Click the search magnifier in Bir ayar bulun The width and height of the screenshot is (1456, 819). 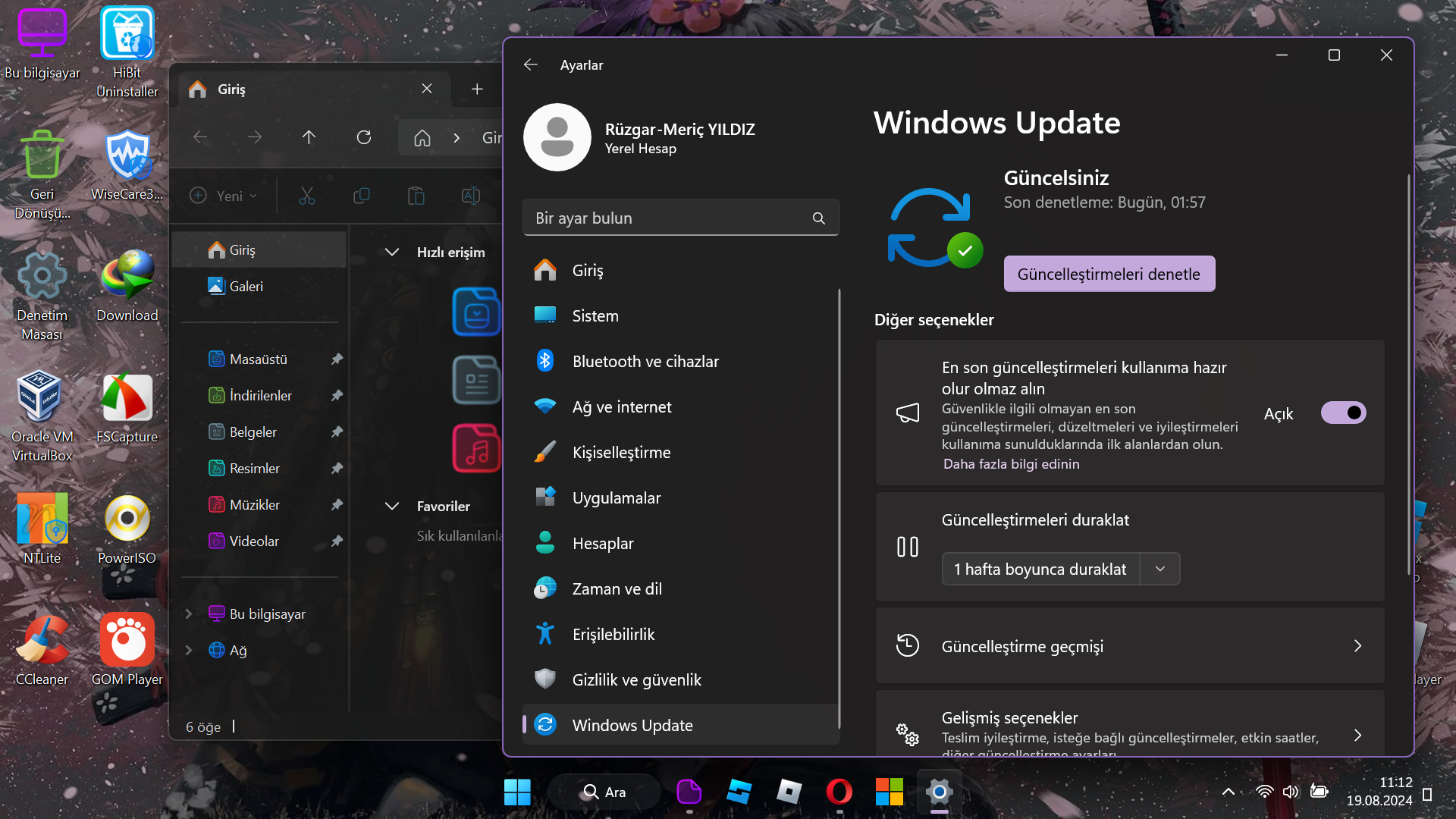818,218
